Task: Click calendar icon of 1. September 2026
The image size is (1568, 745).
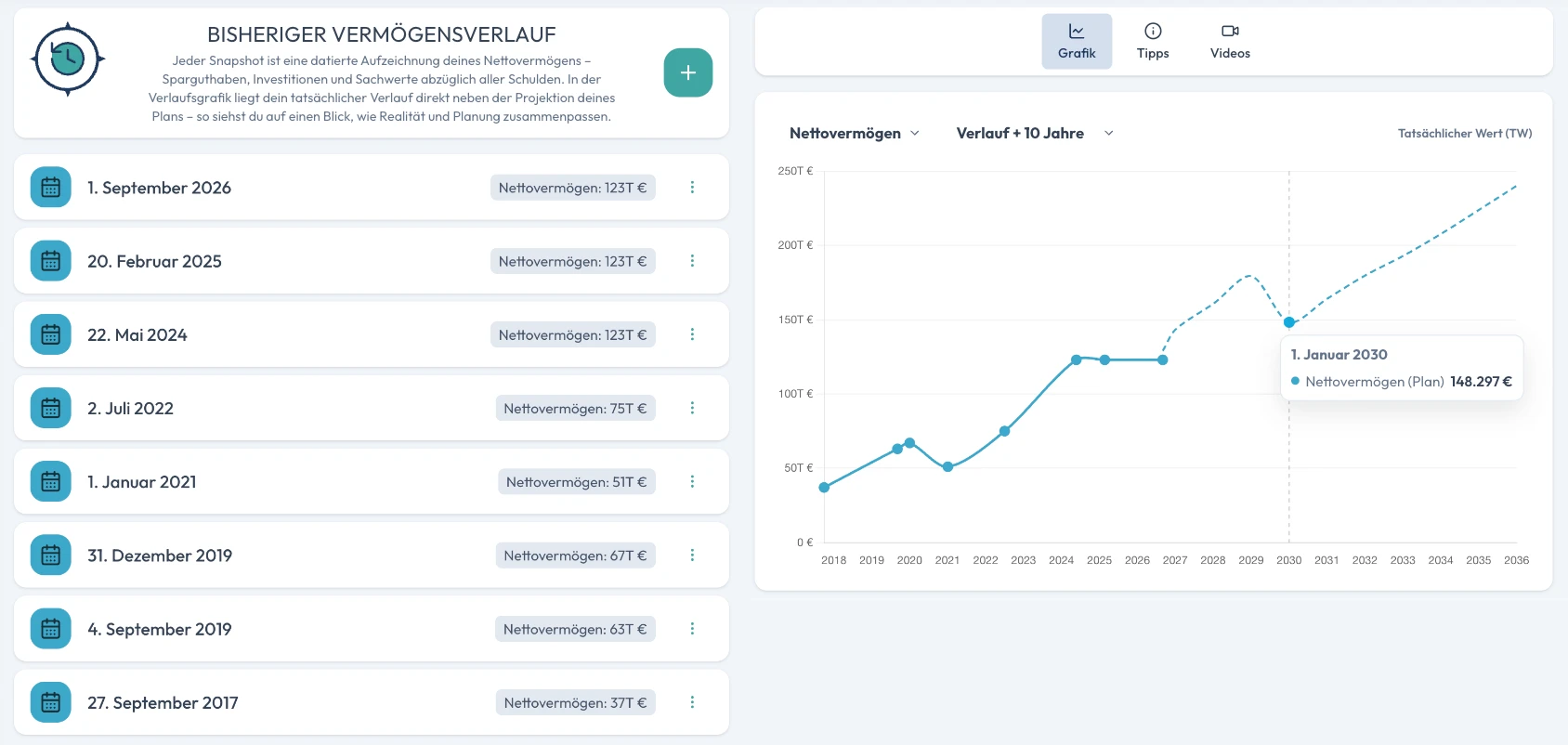Action: [50, 187]
